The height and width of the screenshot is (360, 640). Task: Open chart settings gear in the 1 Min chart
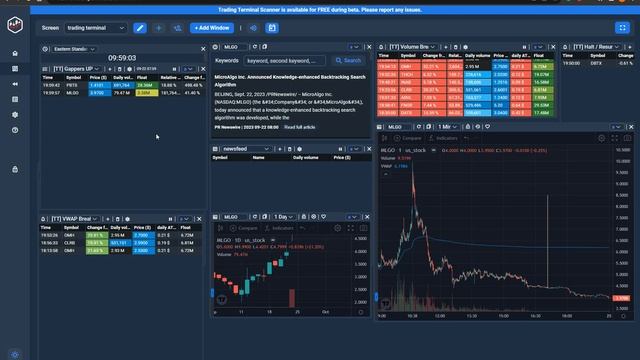pos(602,138)
